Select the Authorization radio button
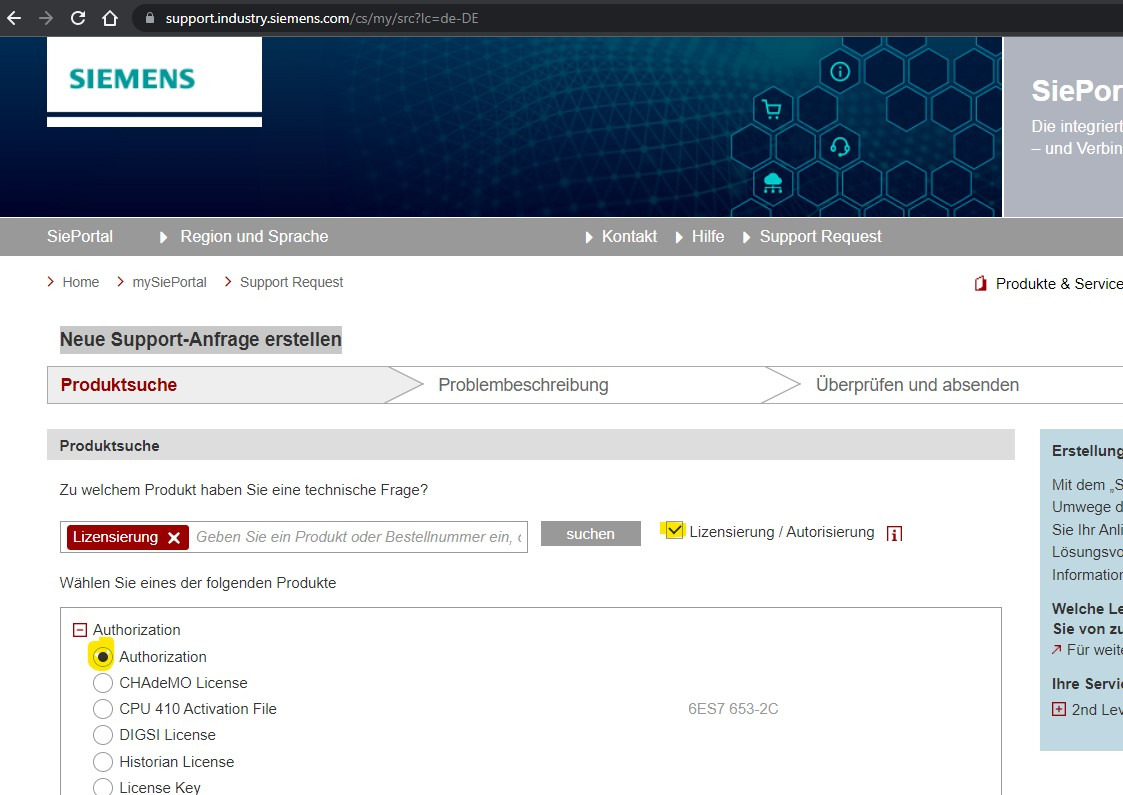This screenshot has width=1123, height=795. (x=102, y=657)
